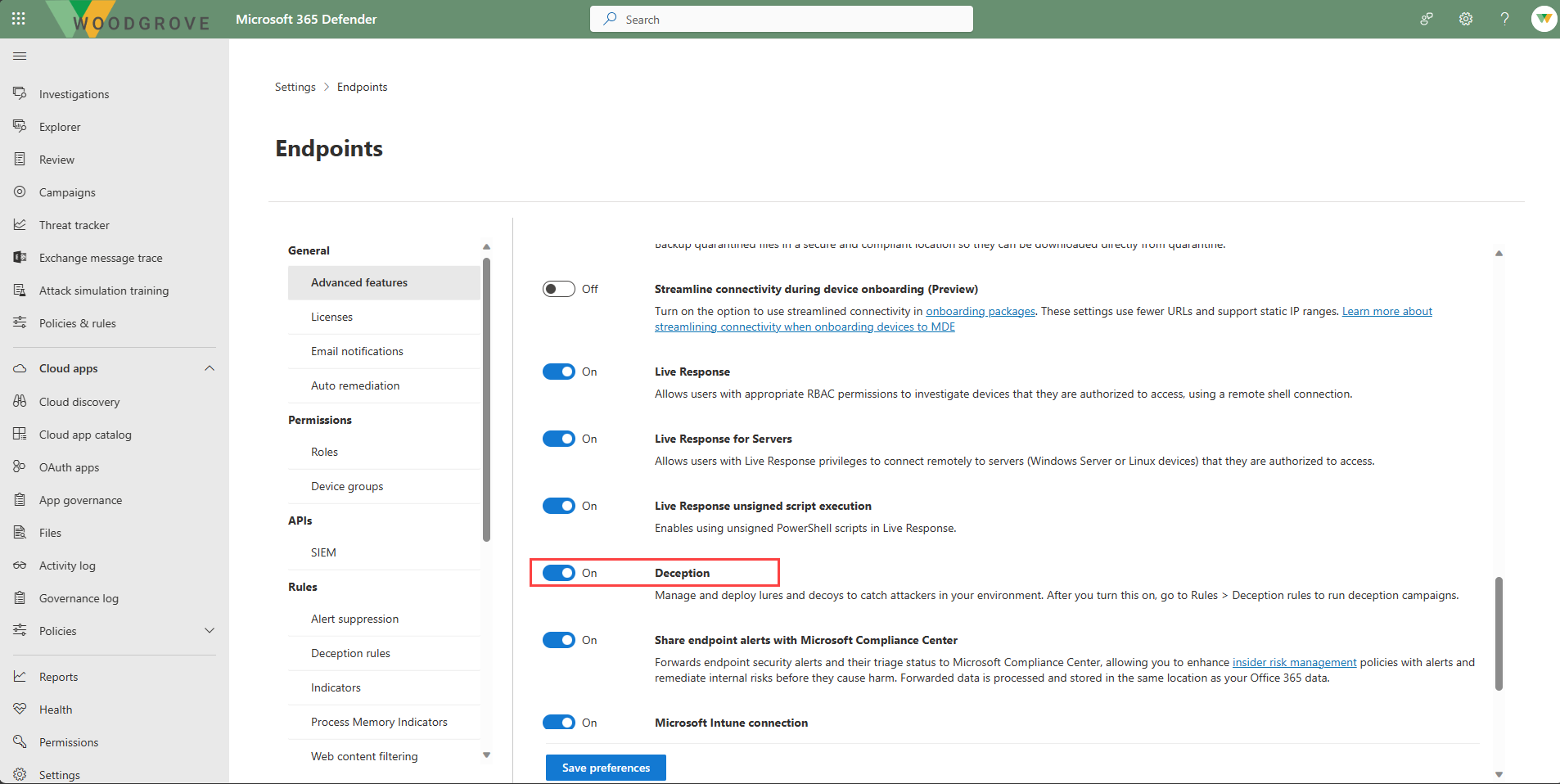Collapse the Cloud apps section chevron
This screenshot has width=1560, height=784.
point(210,368)
